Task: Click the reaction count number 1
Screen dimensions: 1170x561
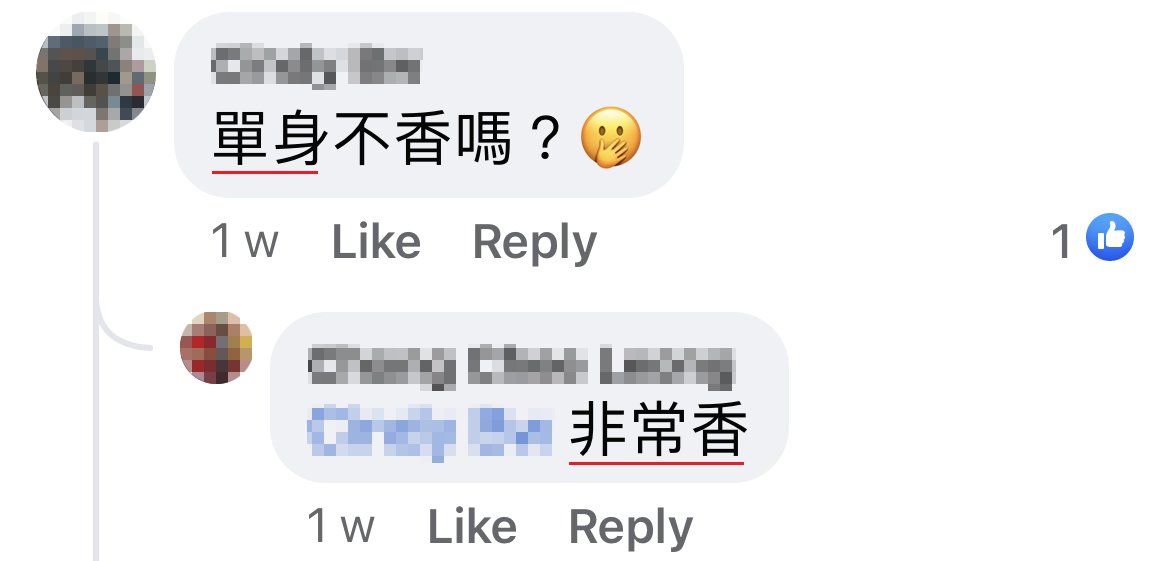Action: pos(1062,242)
